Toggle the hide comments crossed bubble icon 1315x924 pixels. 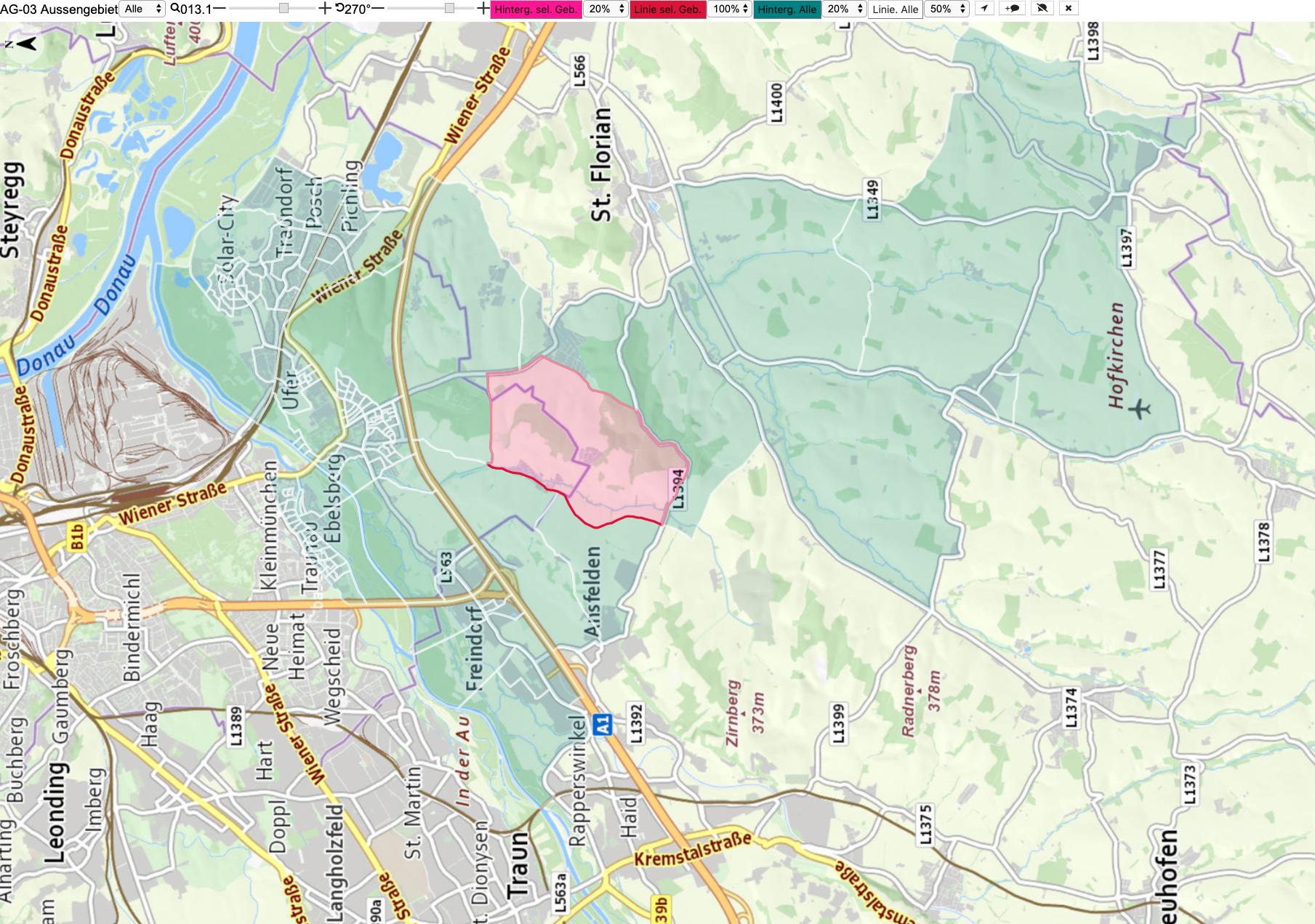tap(1042, 9)
